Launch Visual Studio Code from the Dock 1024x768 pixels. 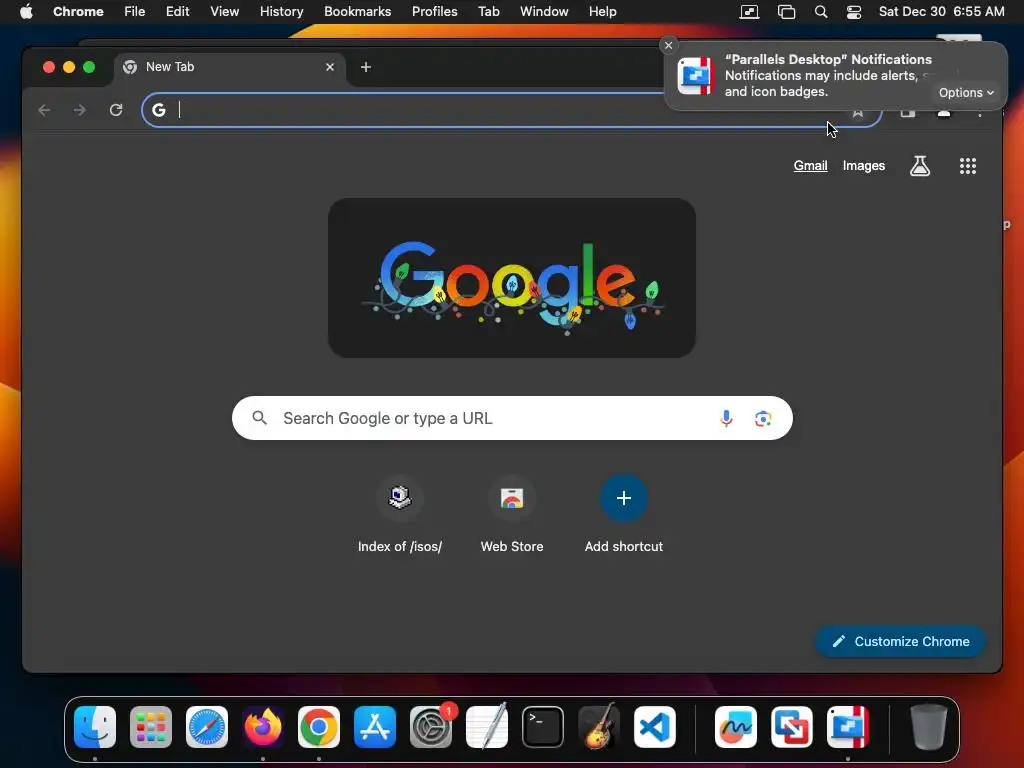pyautogui.click(x=654, y=727)
